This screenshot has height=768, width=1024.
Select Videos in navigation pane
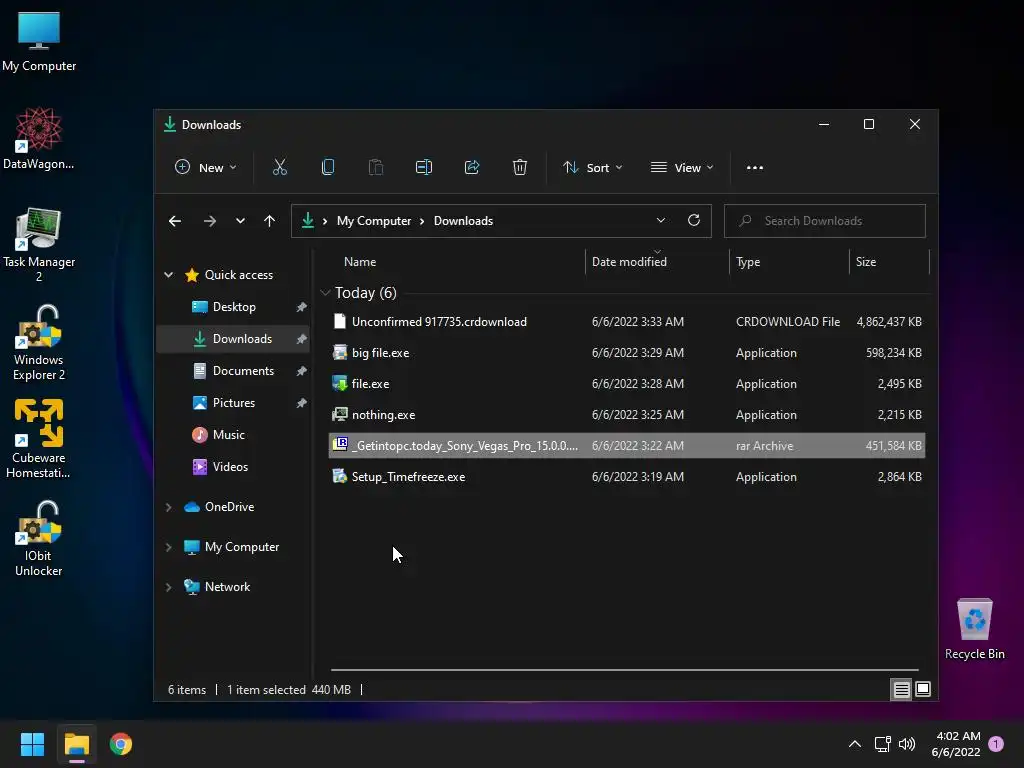(232, 467)
